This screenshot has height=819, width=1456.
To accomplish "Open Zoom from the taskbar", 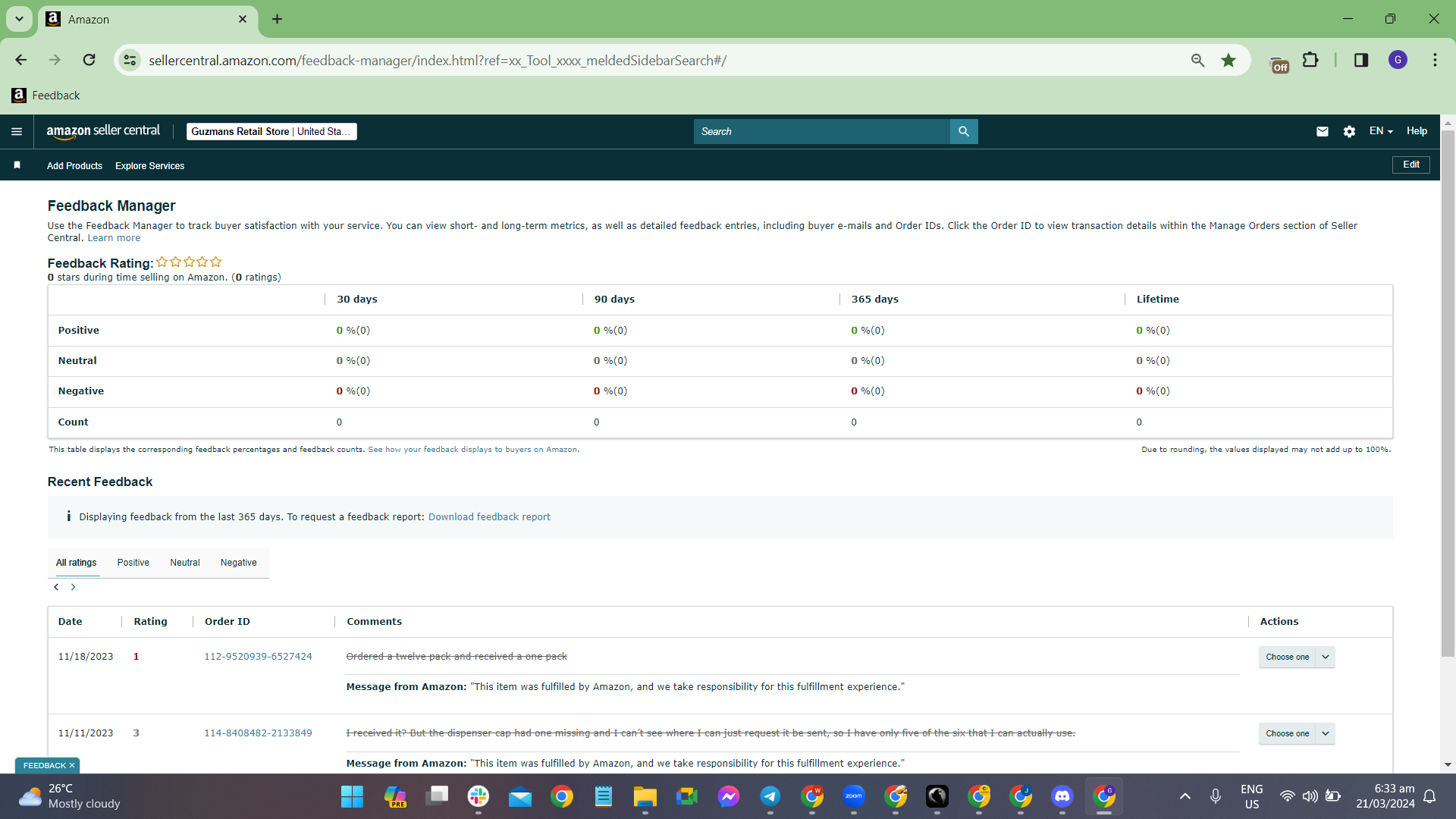I will [x=854, y=796].
